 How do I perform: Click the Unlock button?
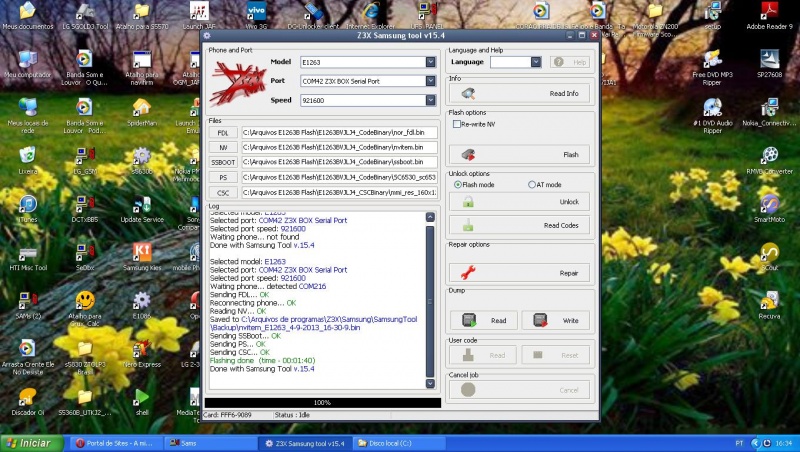(520, 202)
